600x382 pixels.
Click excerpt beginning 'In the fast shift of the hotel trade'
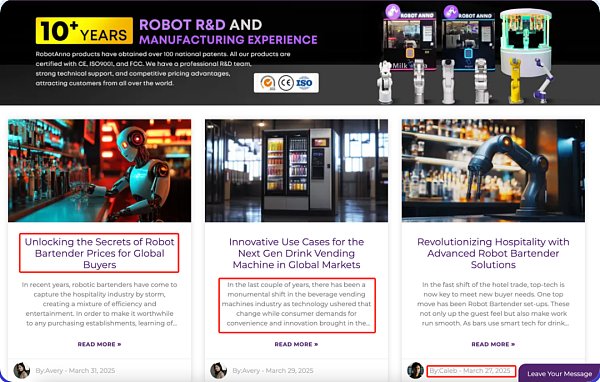493,304
